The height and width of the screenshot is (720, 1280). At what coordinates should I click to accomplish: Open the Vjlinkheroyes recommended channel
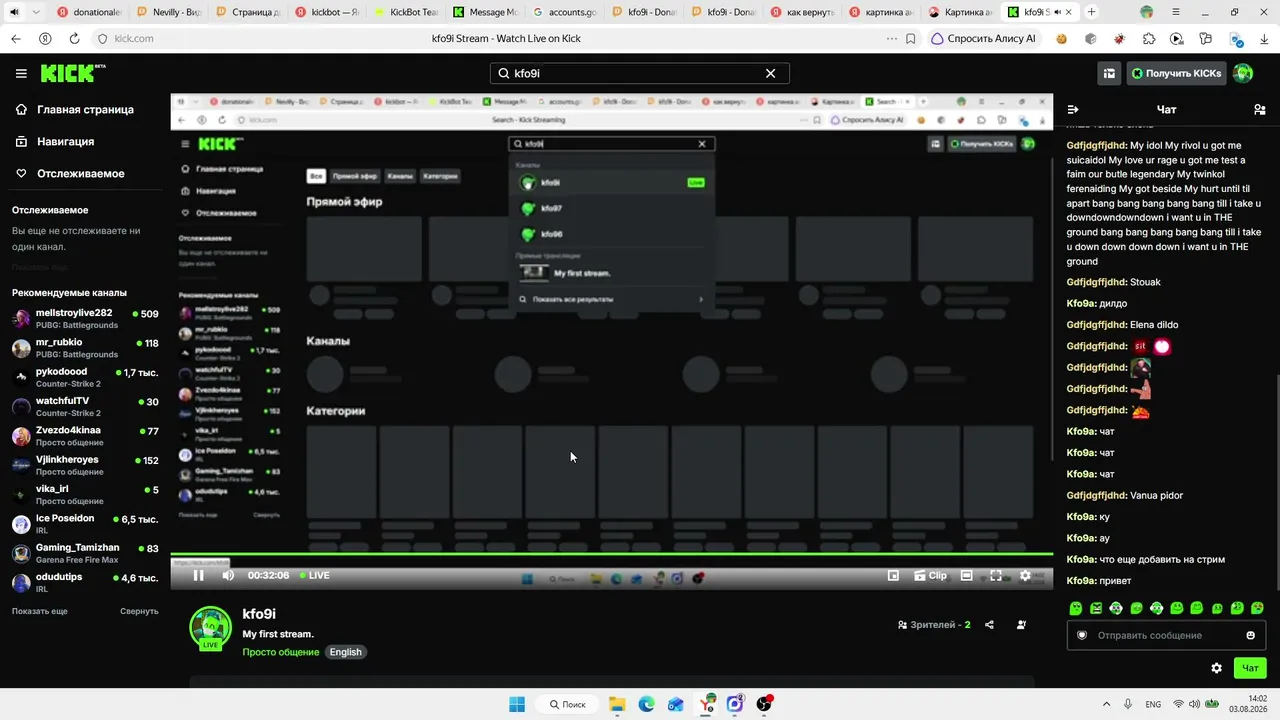85,465
